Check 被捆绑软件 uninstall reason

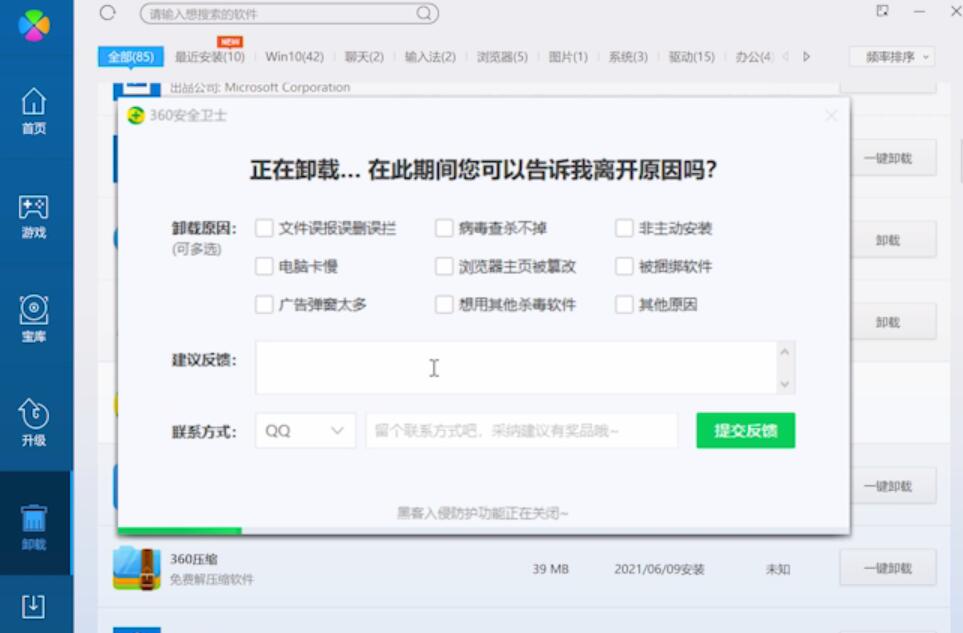(x=624, y=266)
